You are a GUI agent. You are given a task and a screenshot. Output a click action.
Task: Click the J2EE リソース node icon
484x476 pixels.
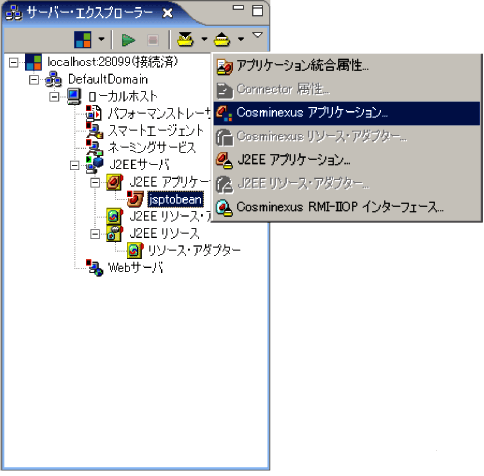[115, 233]
